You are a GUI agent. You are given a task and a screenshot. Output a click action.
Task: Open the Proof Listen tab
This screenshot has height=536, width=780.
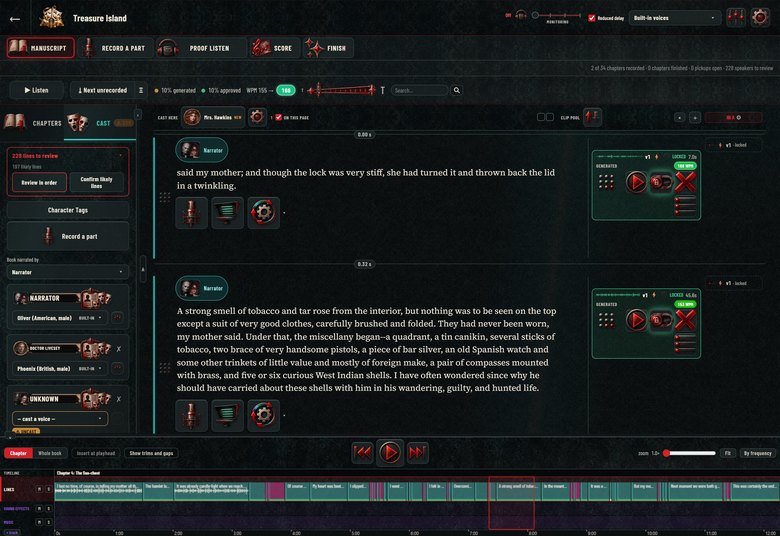pyautogui.click(x=200, y=48)
